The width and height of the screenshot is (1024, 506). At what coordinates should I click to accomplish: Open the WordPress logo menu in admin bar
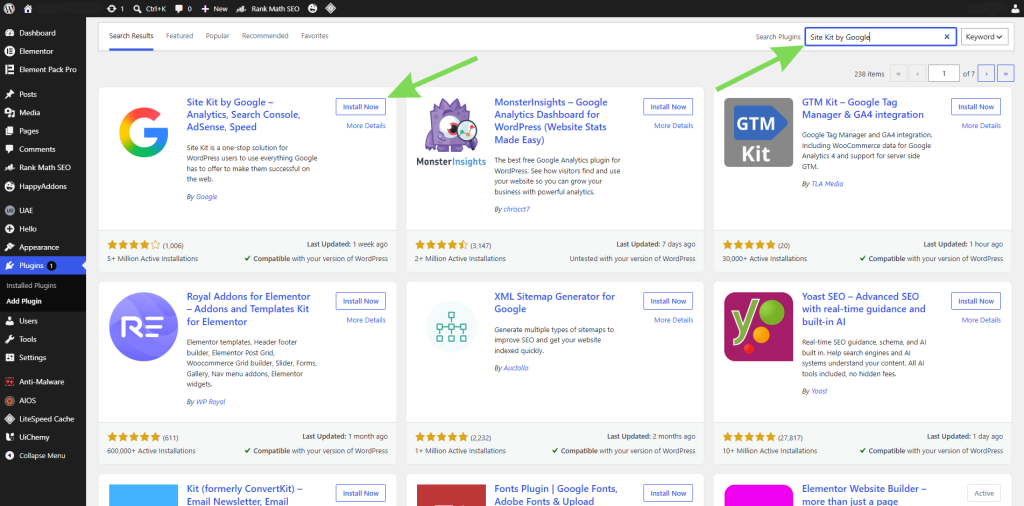click(9, 9)
